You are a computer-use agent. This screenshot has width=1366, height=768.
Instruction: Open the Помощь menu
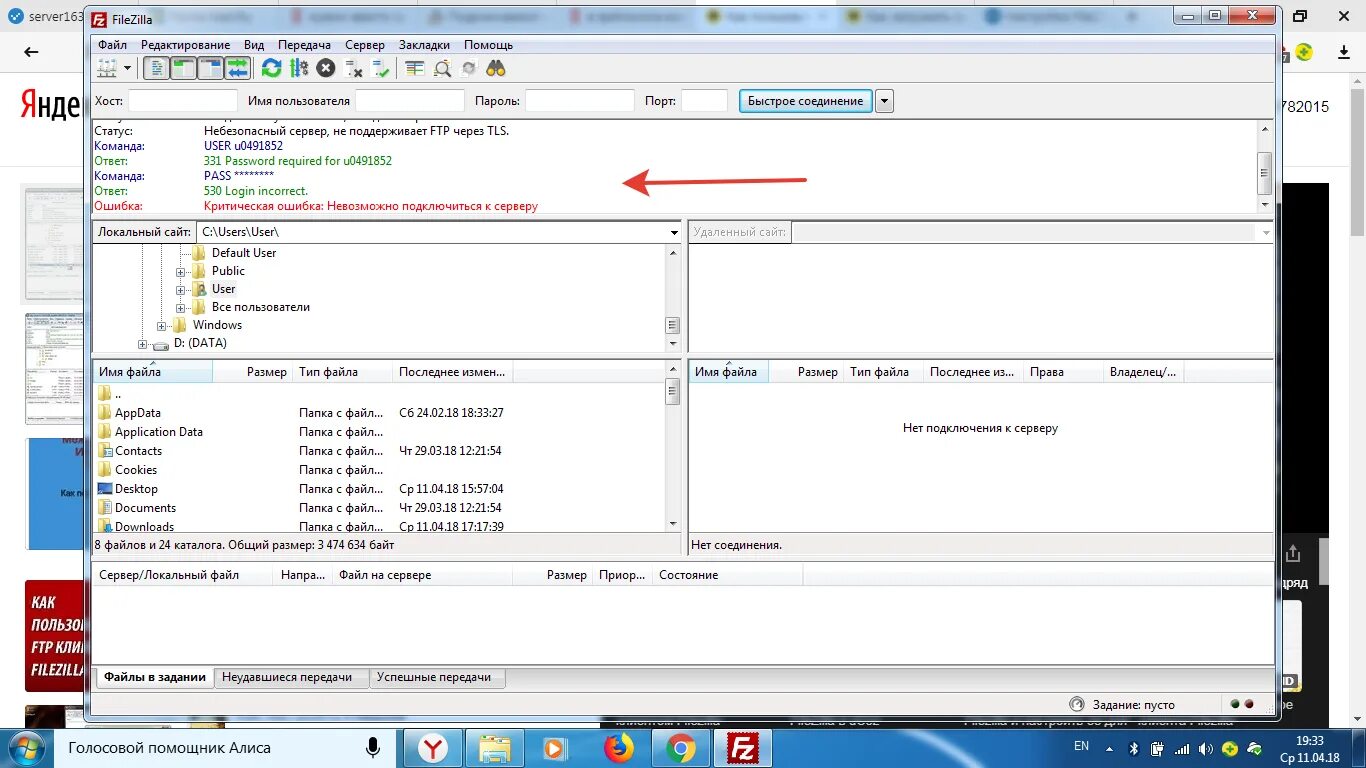[x=488, y=45]
